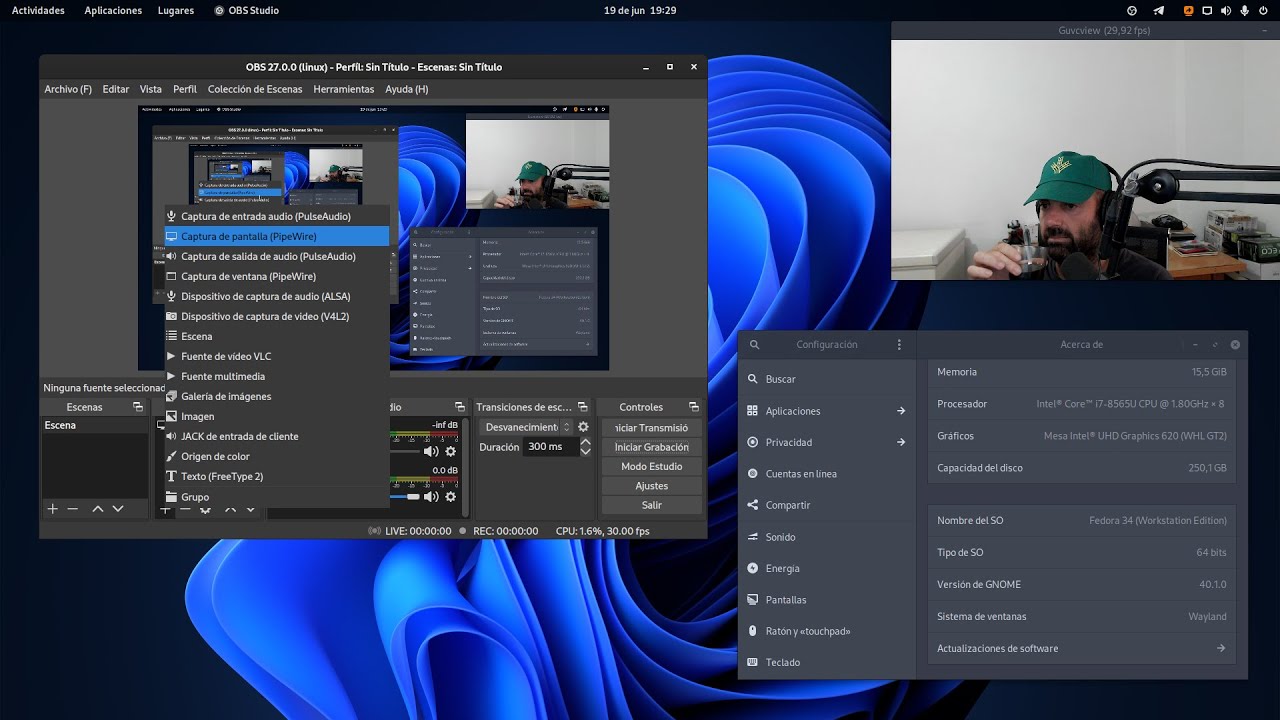The width and height of the screenshot is (1280, 720).
Task: Open the transition properties gear icon
Action: 584,427
